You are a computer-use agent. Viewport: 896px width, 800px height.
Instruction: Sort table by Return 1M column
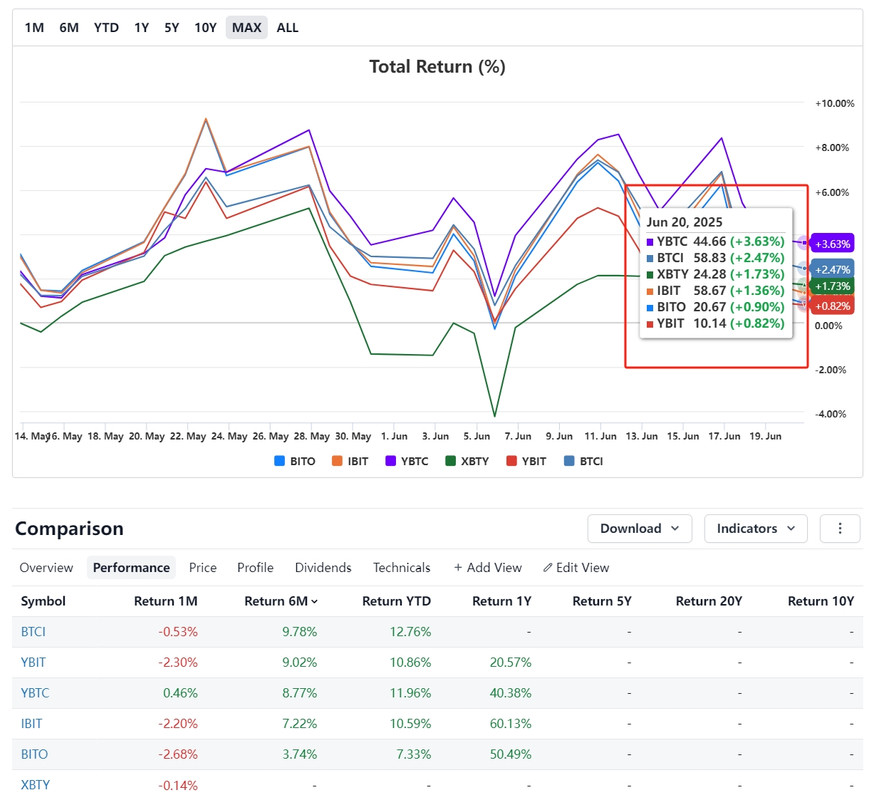(x=166, y=601)
